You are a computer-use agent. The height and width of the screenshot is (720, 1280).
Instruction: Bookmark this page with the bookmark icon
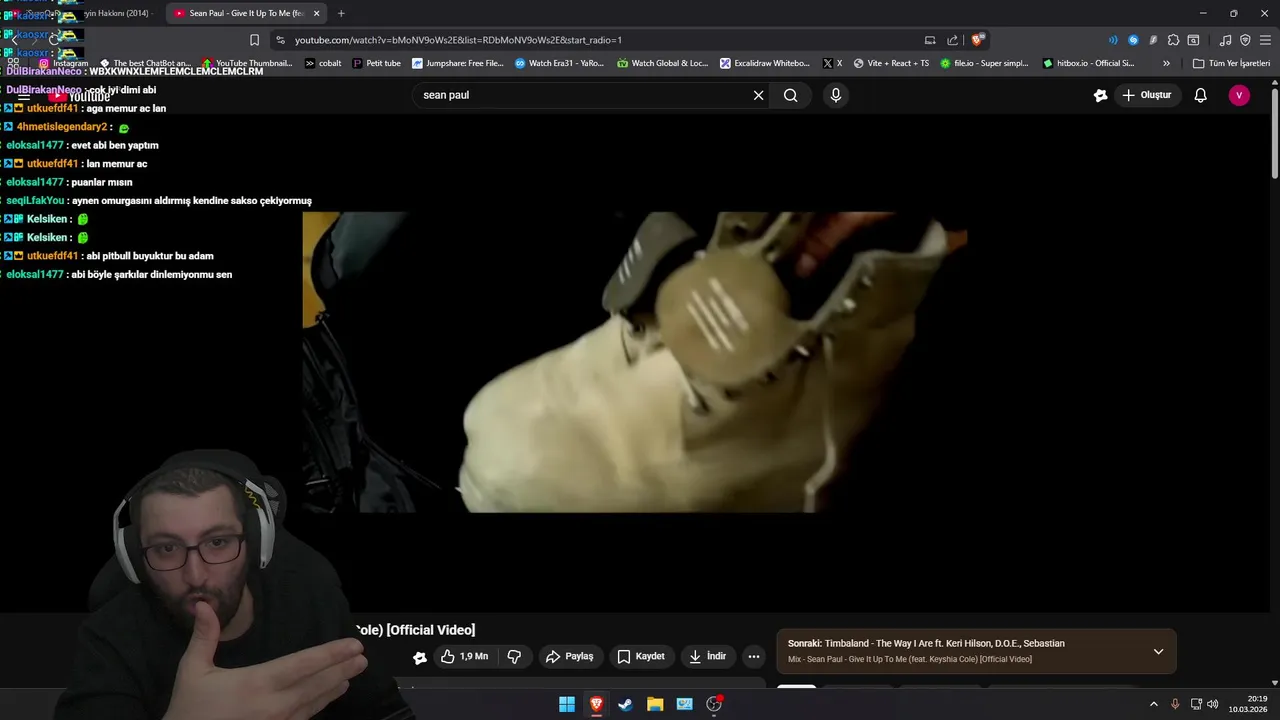pyautogui.click(x=254, y=40)
